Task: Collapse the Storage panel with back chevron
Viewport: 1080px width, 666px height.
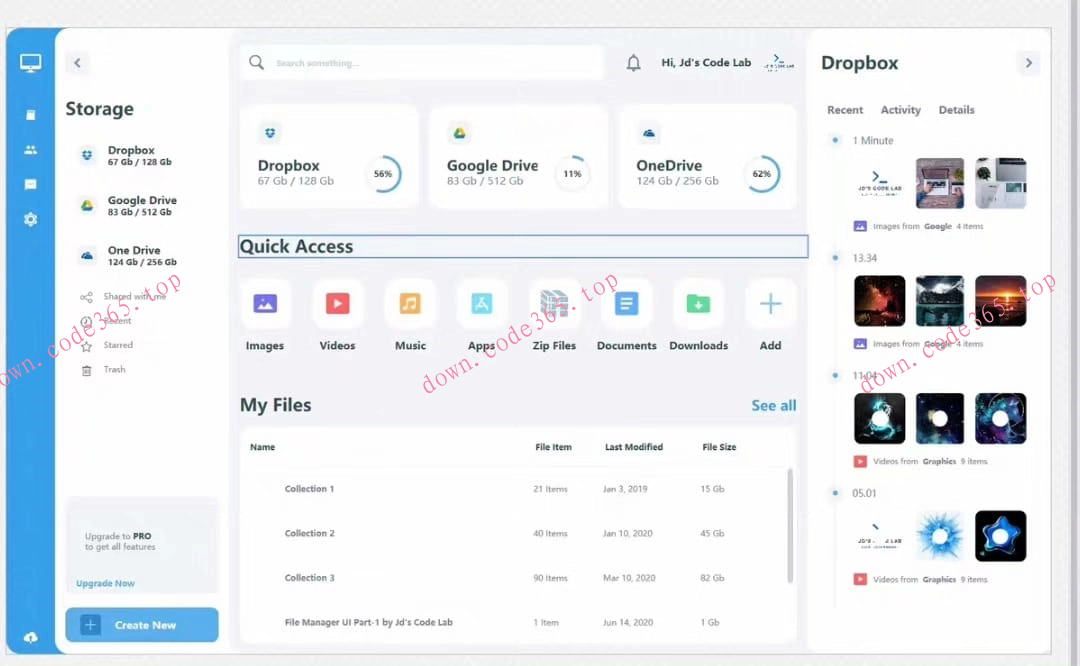Action: [x=77, y=63]
